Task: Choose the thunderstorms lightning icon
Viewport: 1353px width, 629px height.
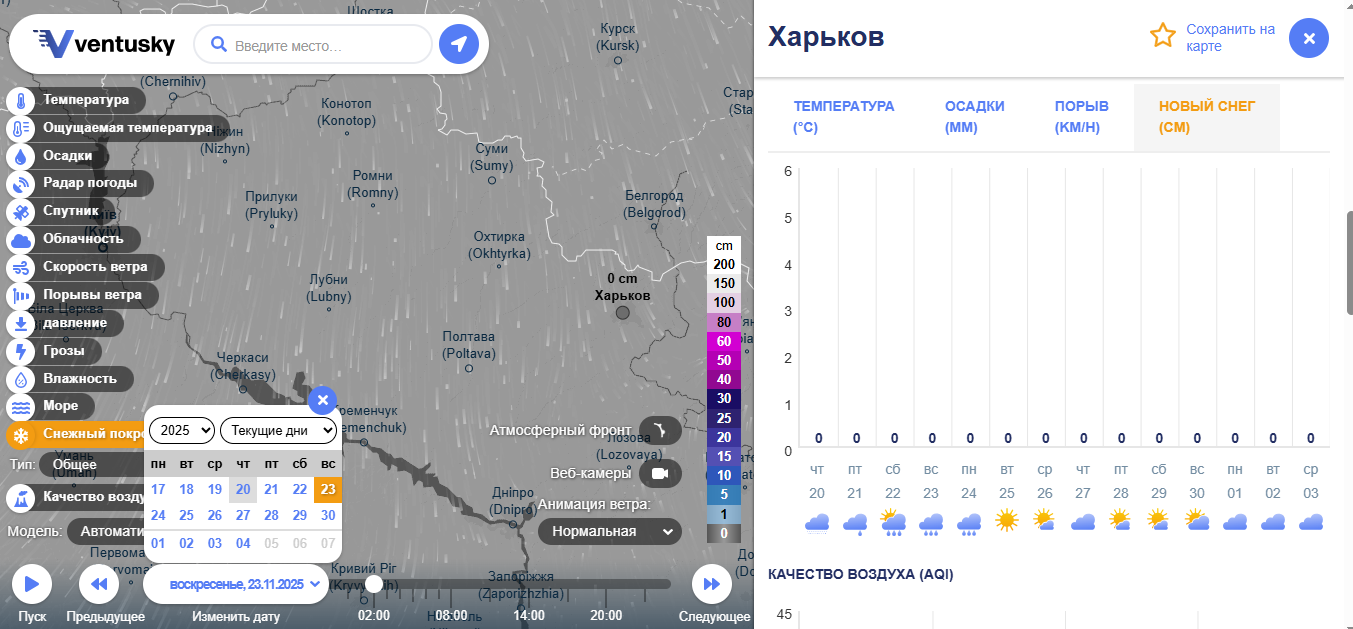Action: (21, 352)
